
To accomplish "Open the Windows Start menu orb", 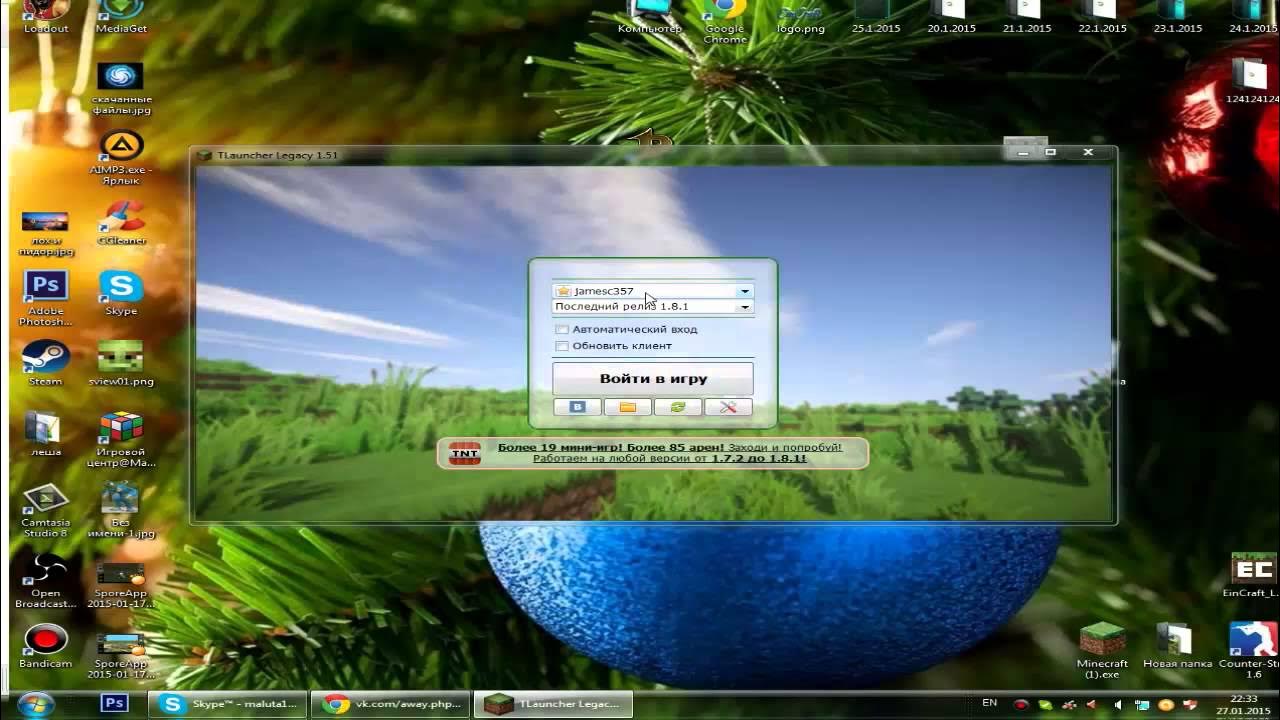I will point(35,704).
